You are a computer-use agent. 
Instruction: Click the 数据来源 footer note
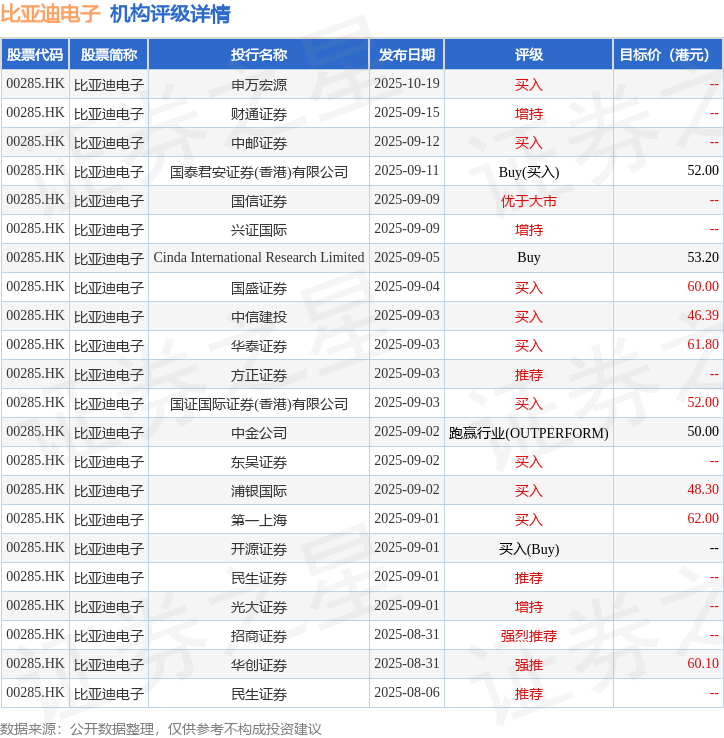pos(161,729)
